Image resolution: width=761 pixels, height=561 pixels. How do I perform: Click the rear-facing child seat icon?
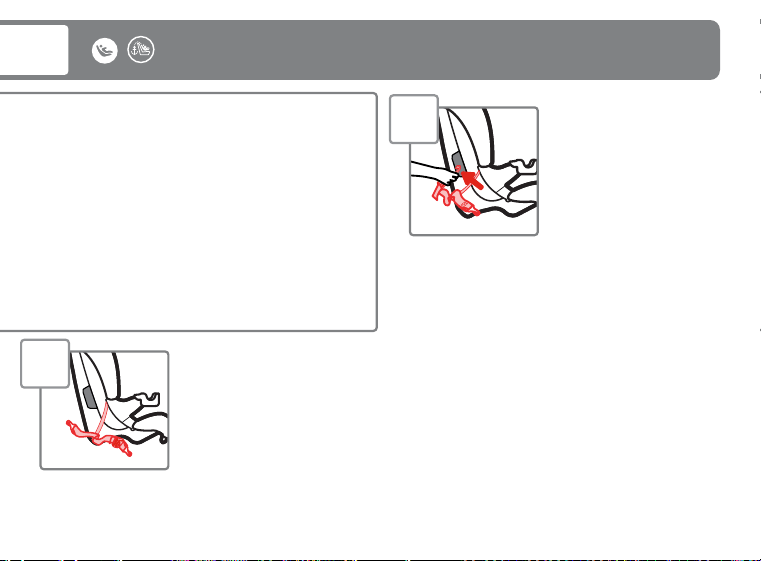104,50
